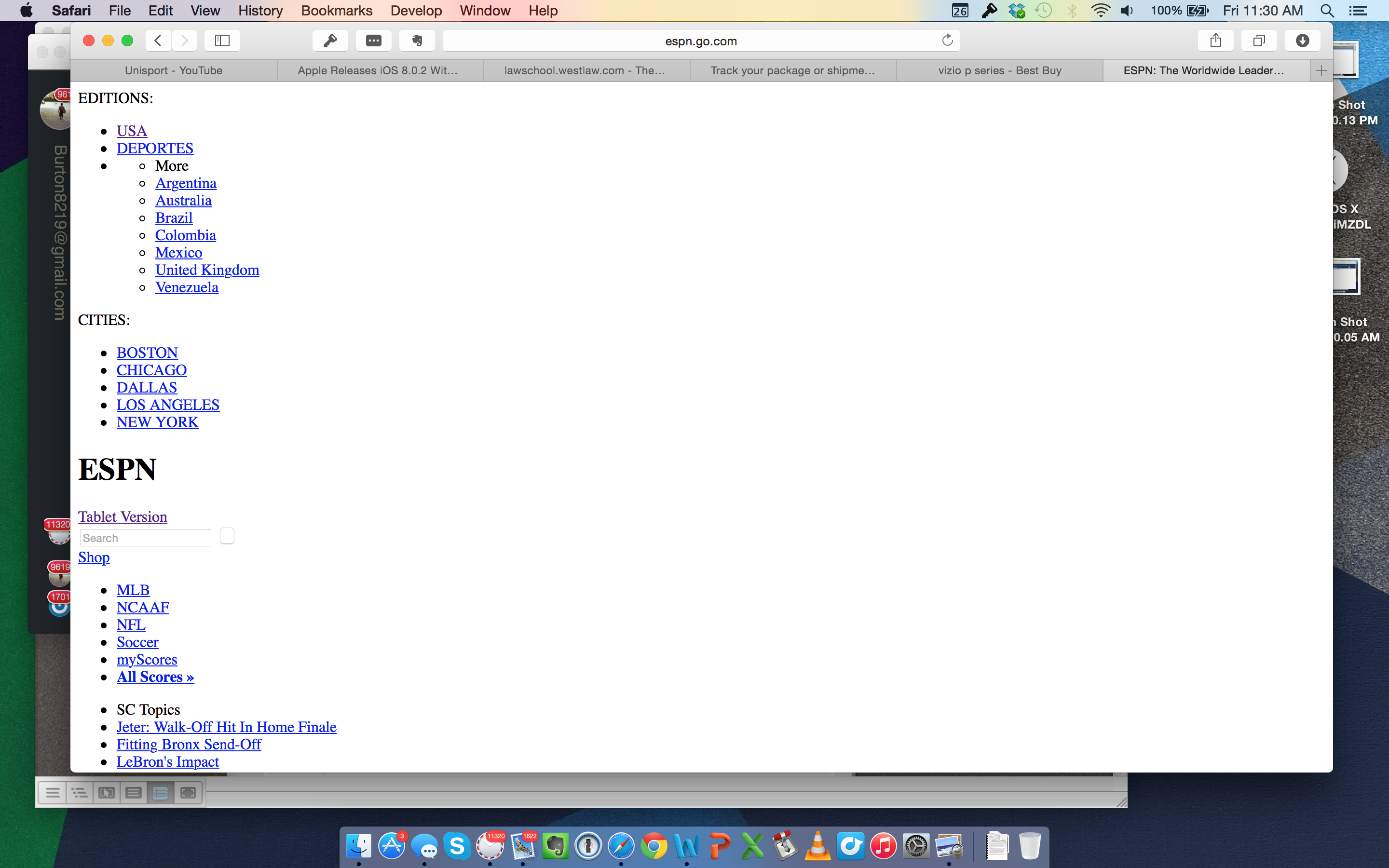1389x868 pixels.
Task: Open the LeBron's Impact link
Action: coord(168,762)
